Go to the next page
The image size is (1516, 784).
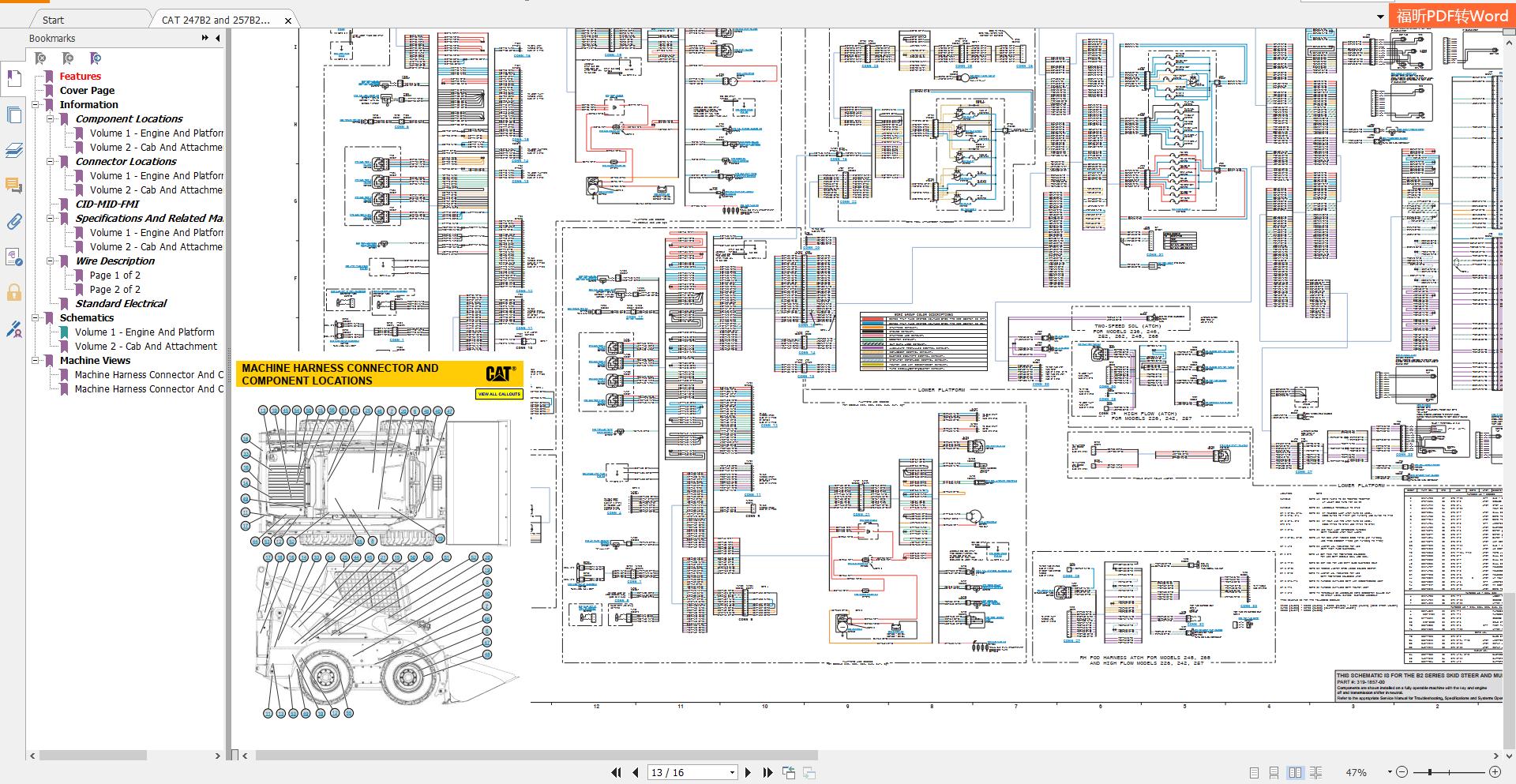(749, 773)
